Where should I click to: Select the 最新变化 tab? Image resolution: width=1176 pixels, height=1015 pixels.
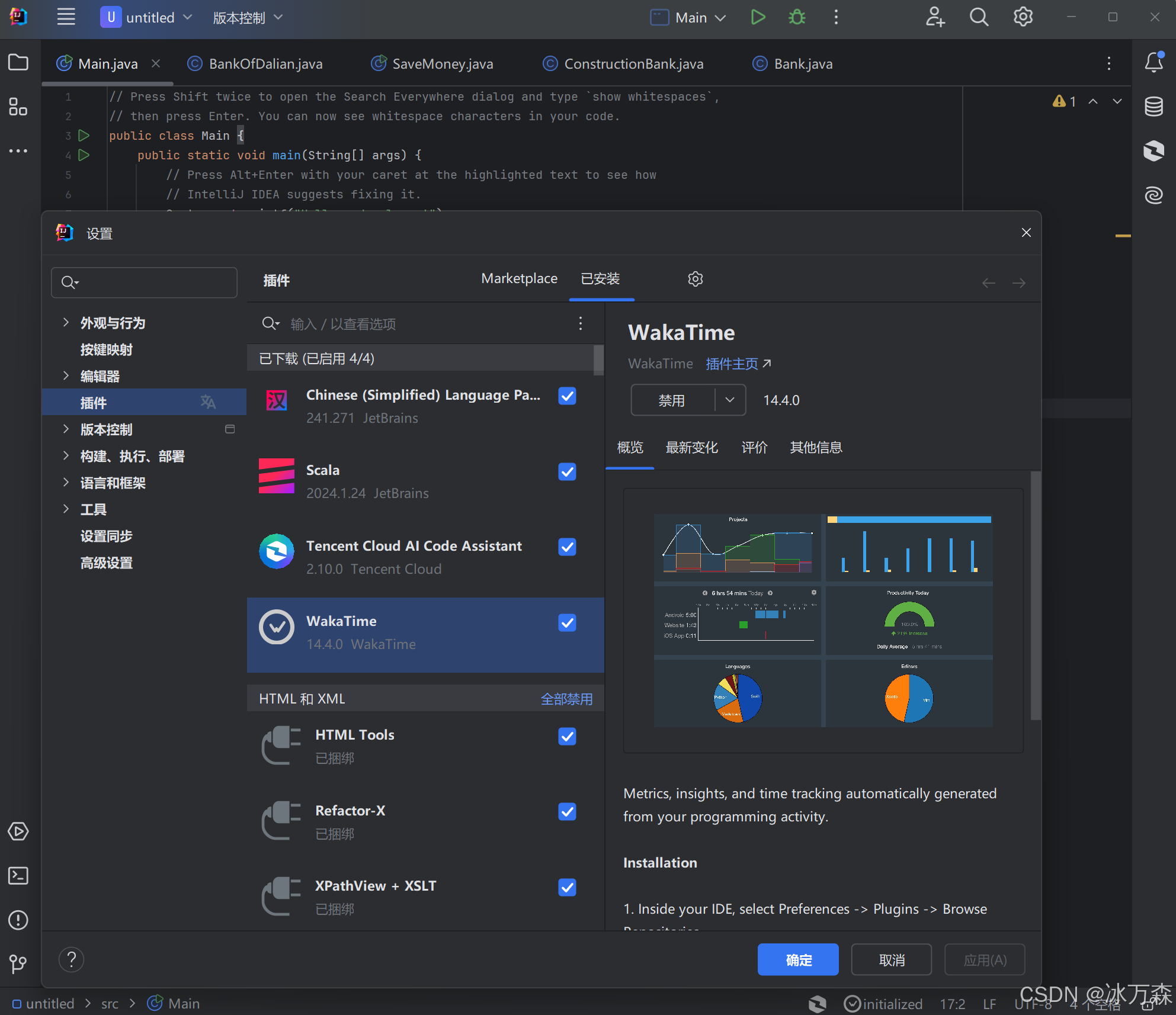pos(691,448)
